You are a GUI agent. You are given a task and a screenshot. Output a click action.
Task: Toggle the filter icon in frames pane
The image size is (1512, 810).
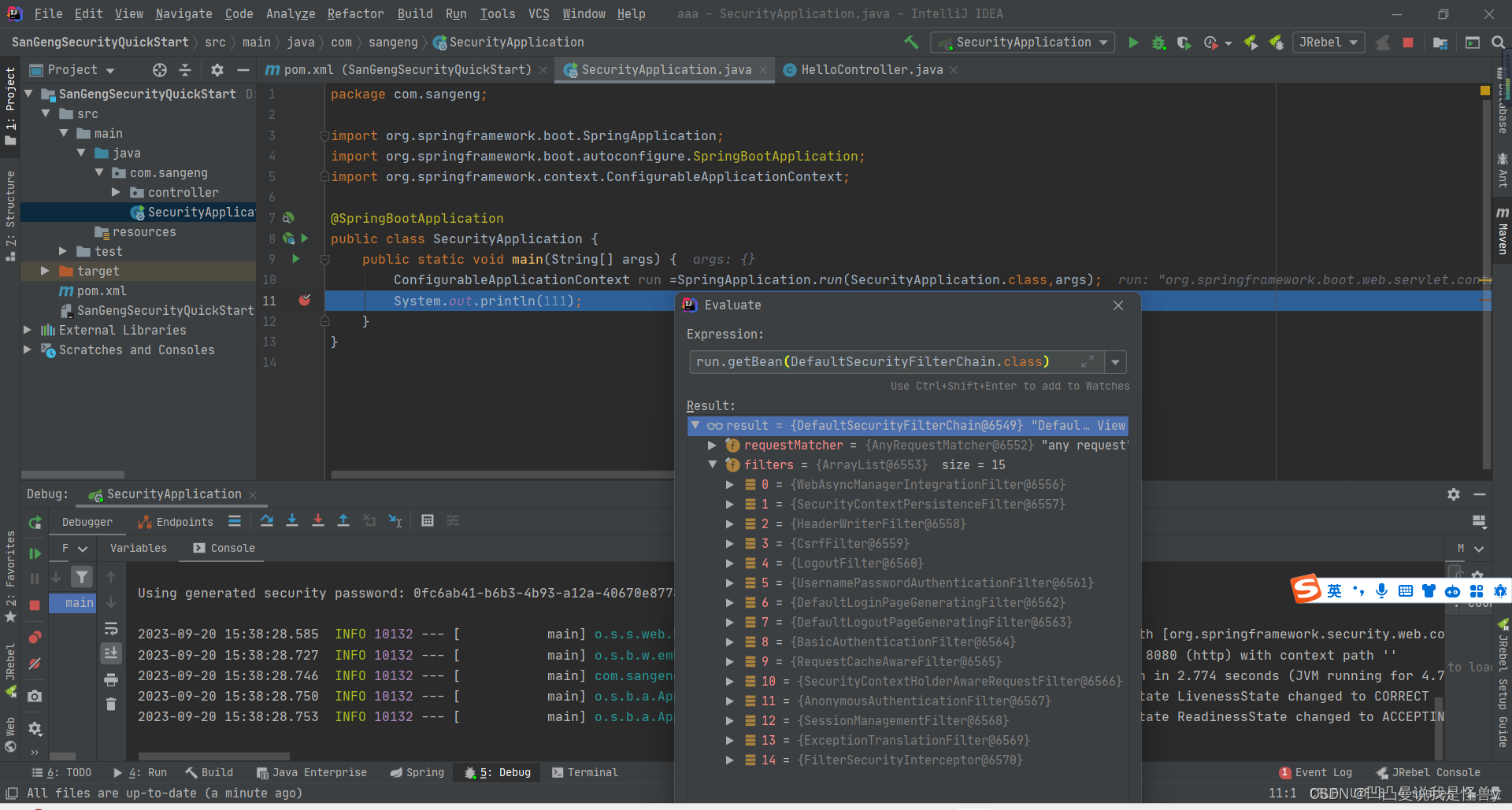click(82, 577)
